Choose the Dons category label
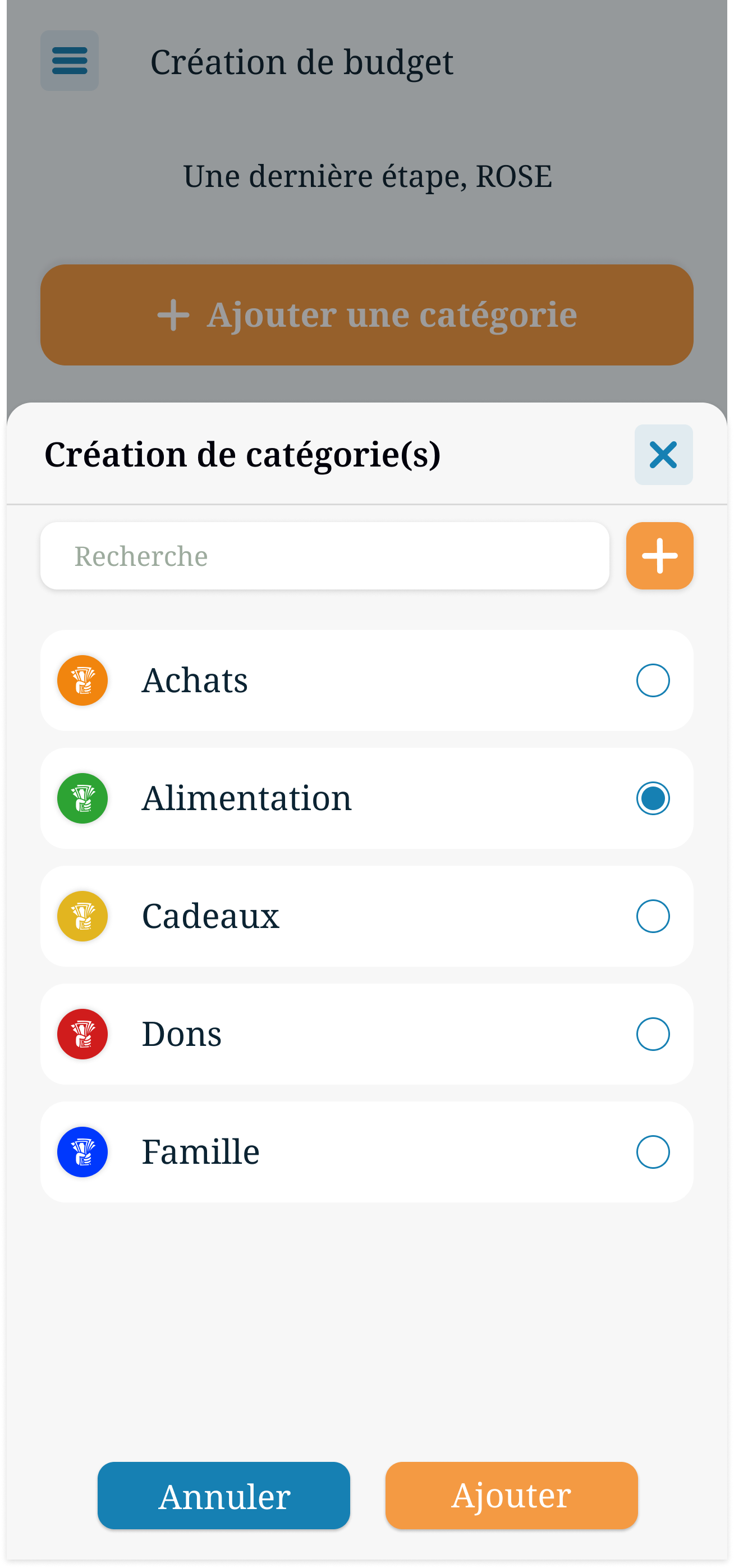 pyautogui.click(x=181, y=1034)
